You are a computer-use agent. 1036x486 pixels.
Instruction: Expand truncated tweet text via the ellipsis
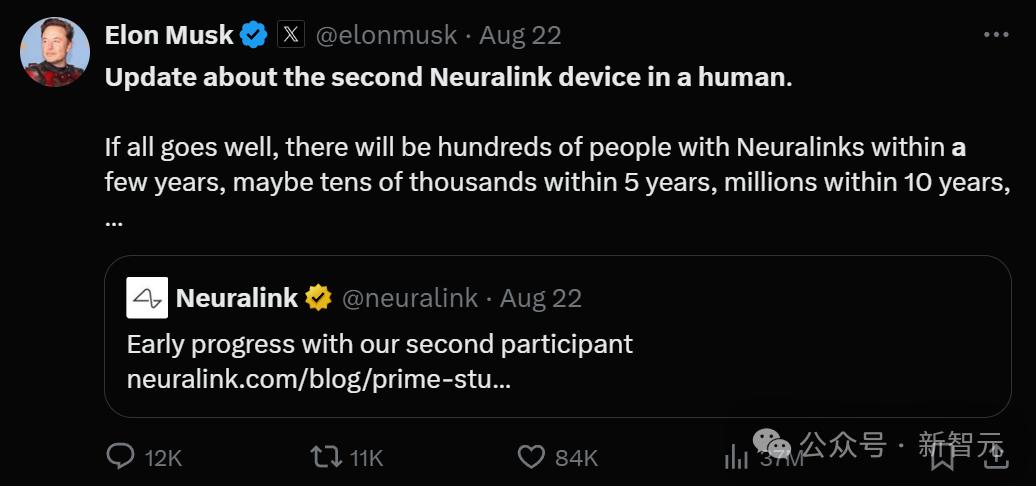click(114, 220)
